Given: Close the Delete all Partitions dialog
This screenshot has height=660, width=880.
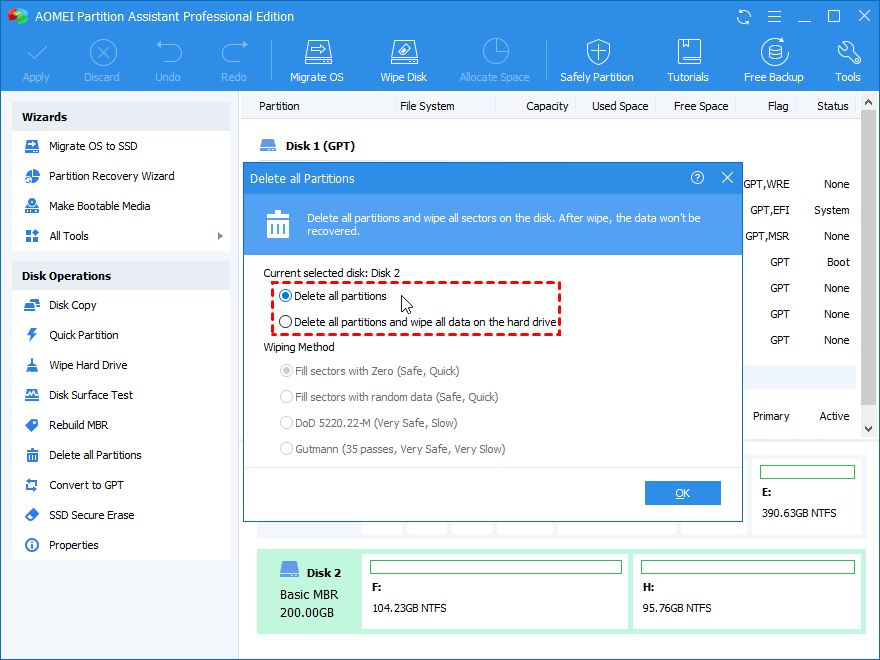Looking at the screenshot, I should 727,178.
